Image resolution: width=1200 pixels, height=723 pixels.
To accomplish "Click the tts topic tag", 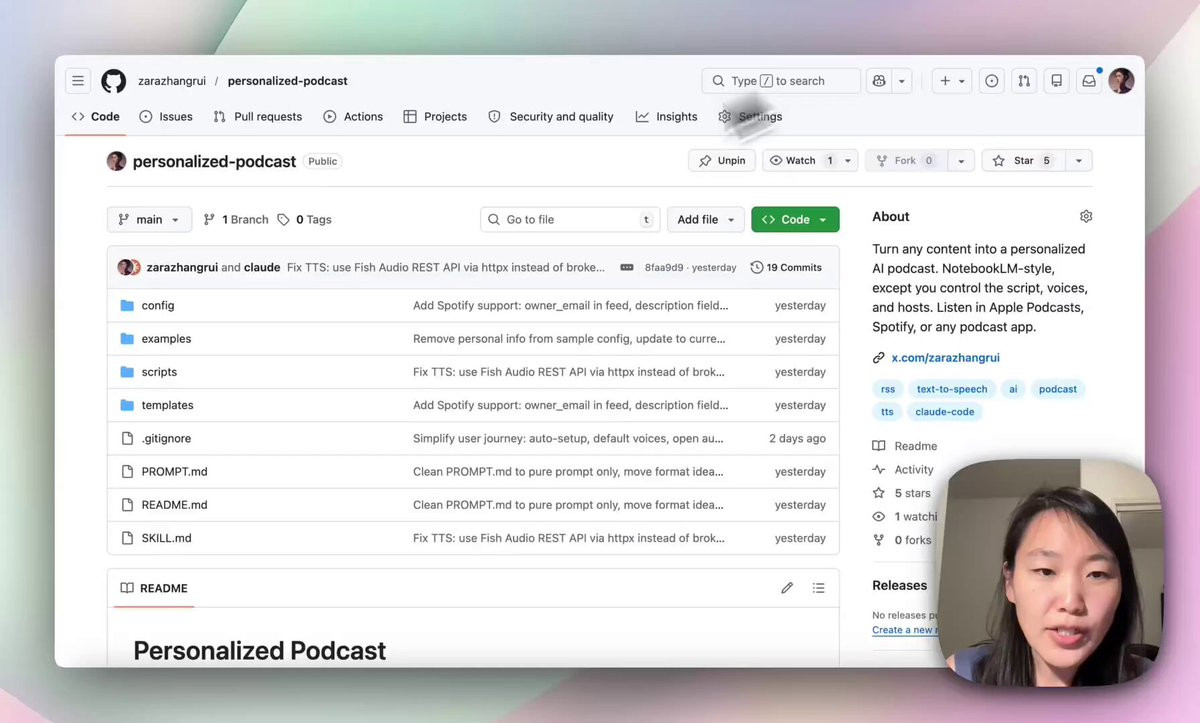I will 888,412.
